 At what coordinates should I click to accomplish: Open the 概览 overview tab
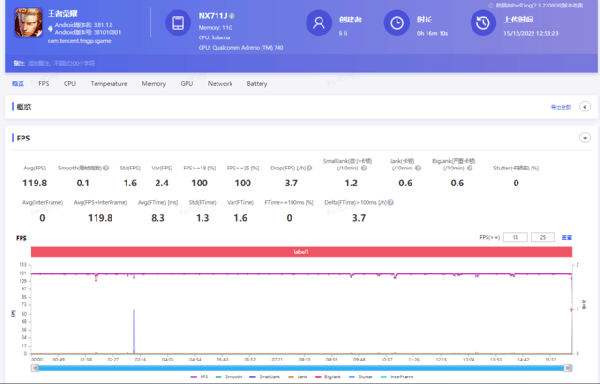18,83
